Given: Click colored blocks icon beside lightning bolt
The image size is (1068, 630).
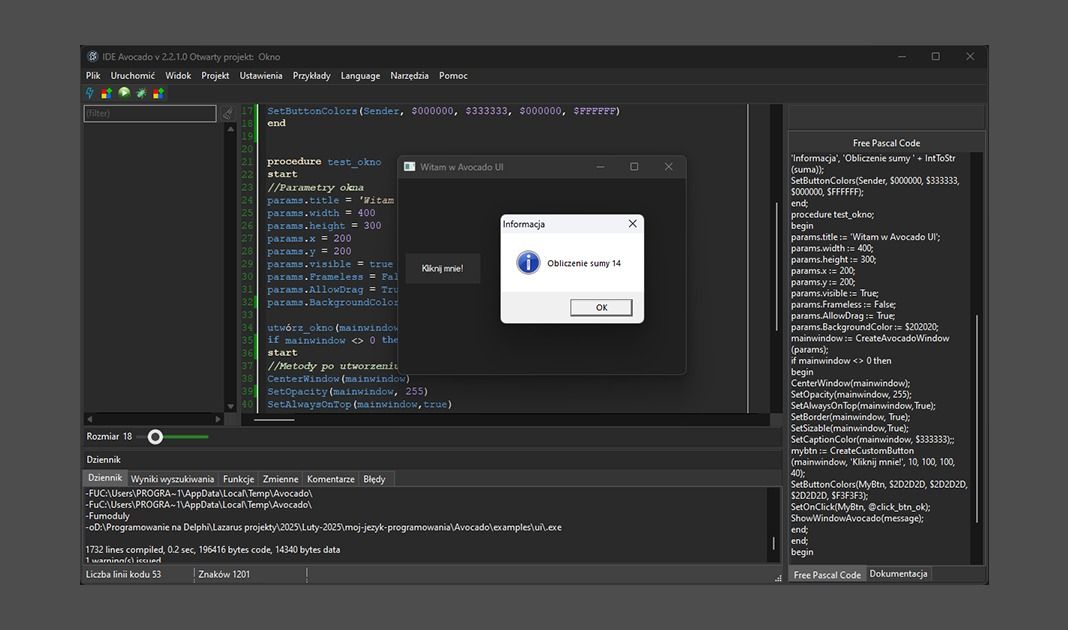Looking at the screenshot, I should point(107,93).
